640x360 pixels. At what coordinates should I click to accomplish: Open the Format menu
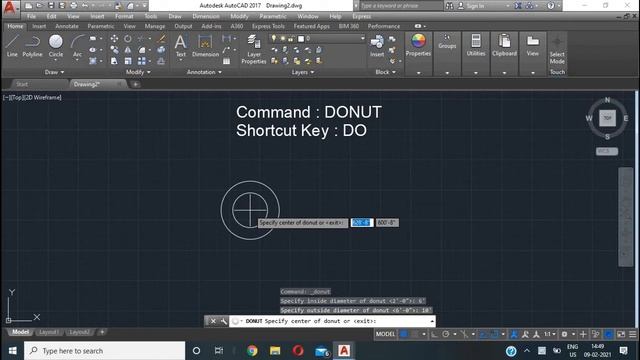coord(124,16)
